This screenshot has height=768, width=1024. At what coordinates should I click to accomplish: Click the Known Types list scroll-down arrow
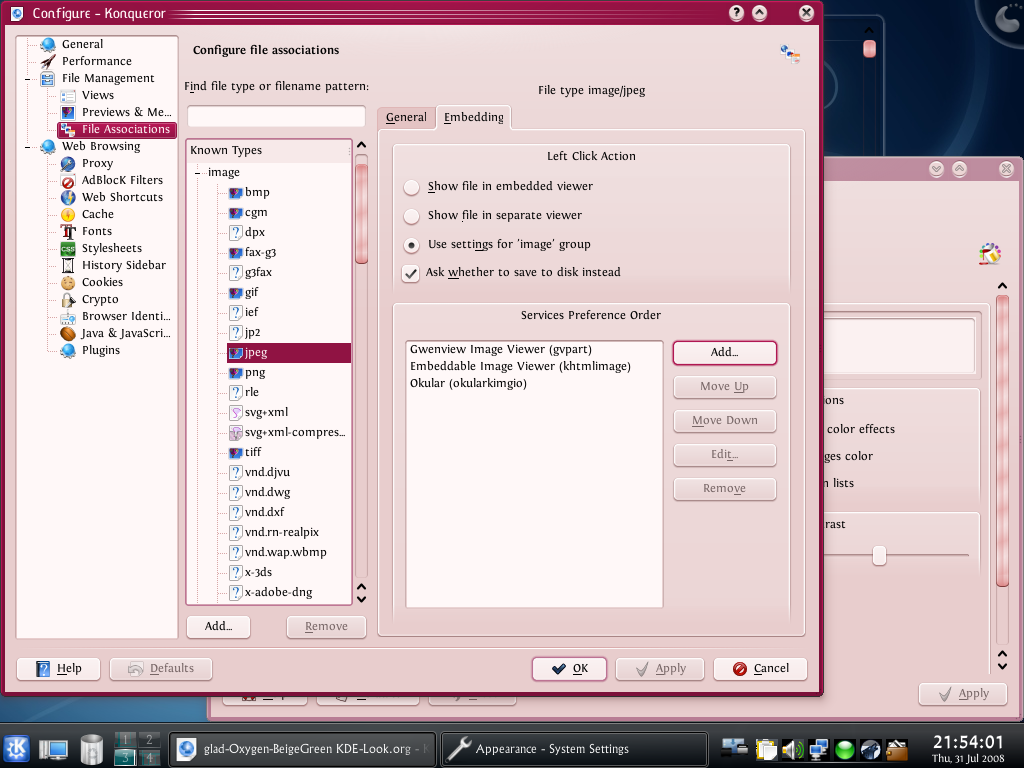[x=361, y=599]
